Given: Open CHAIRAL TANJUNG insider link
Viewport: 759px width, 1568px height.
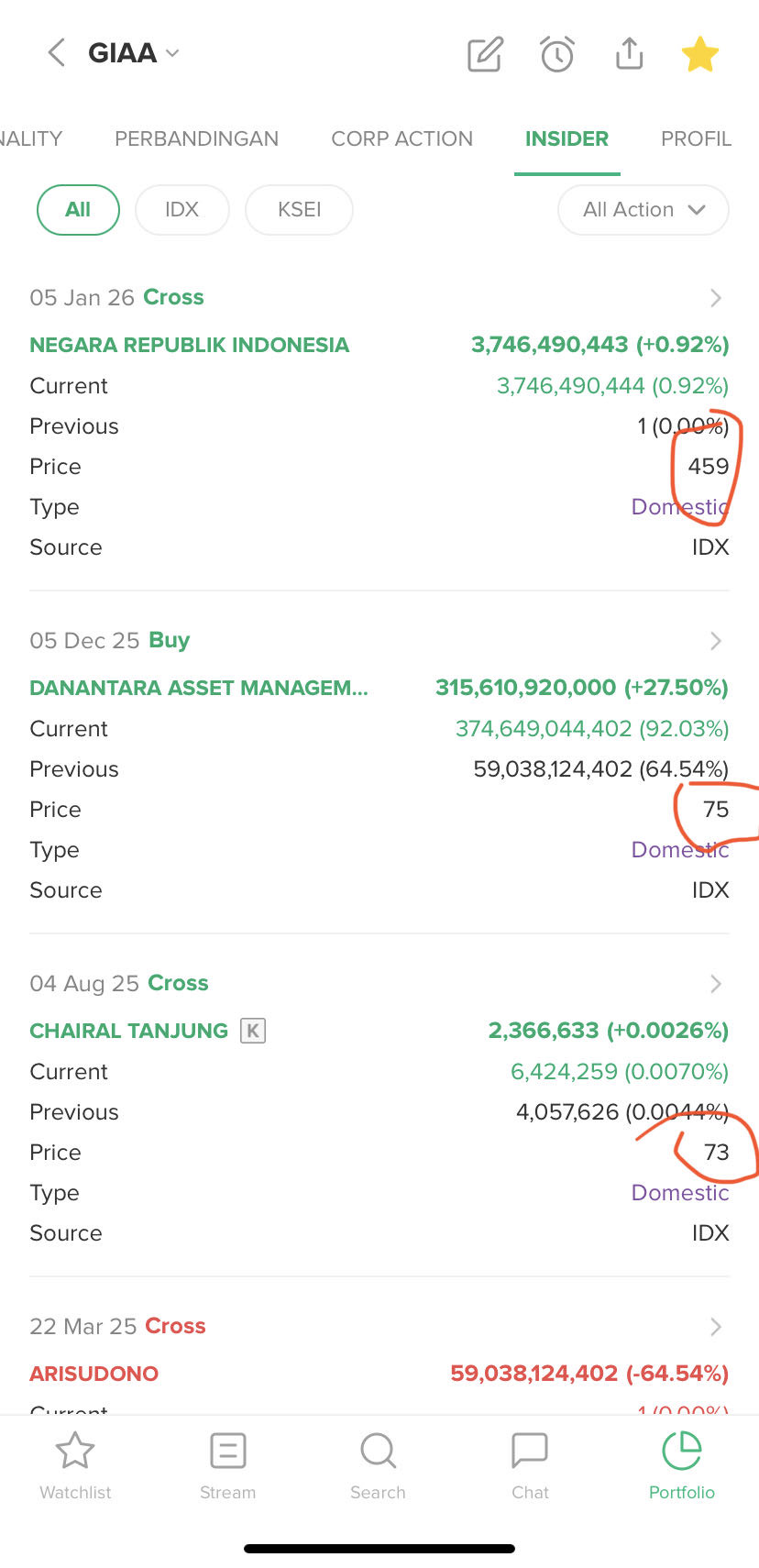Looking at the screenshot, I should point(128,1031).
